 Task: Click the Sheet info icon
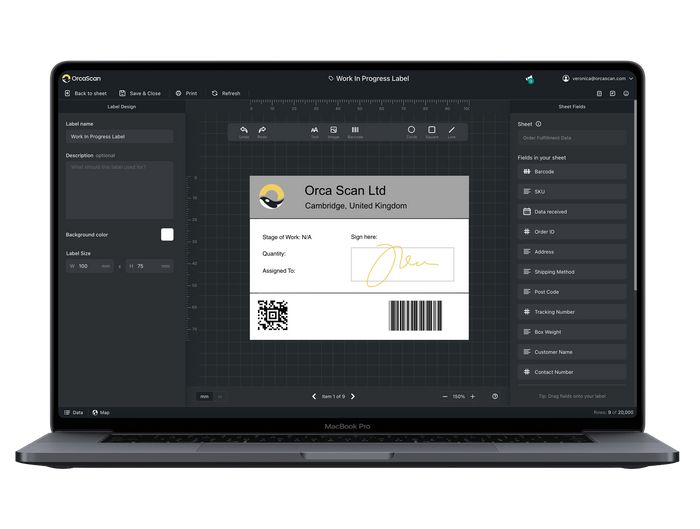point(538,124)
